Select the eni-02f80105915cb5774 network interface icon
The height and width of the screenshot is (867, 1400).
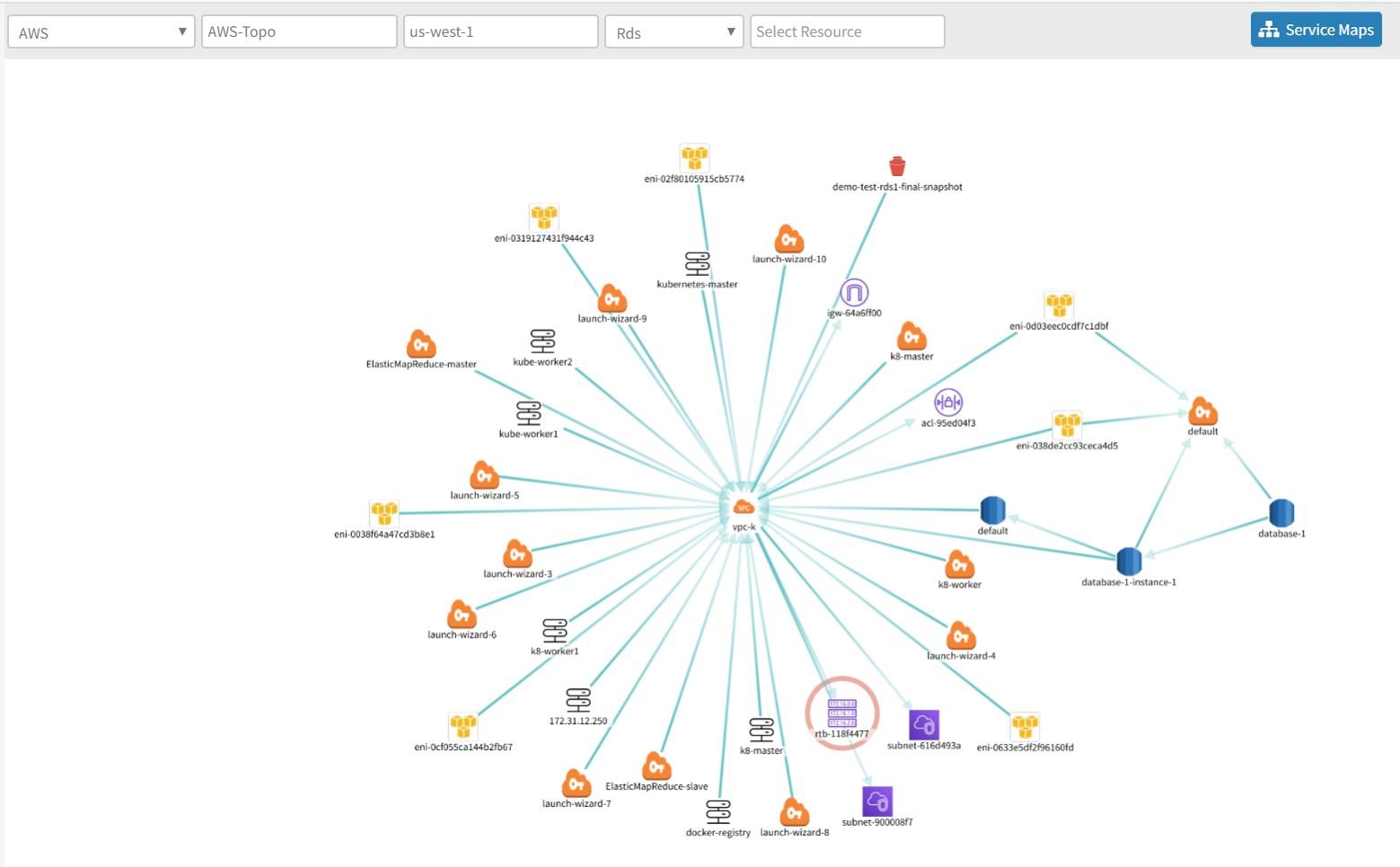tap(693, 157)
